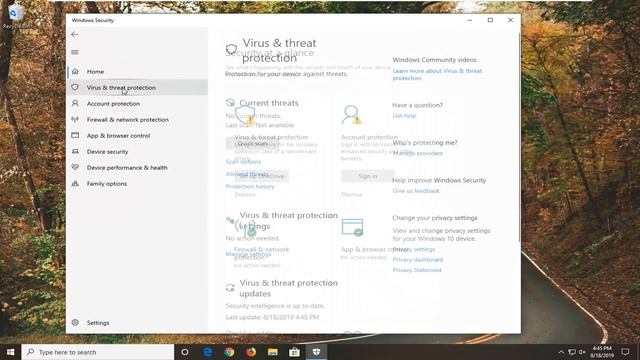Open Device performance & health in sidebar
This screenshot has height=360, width=640.
[137, 167]
